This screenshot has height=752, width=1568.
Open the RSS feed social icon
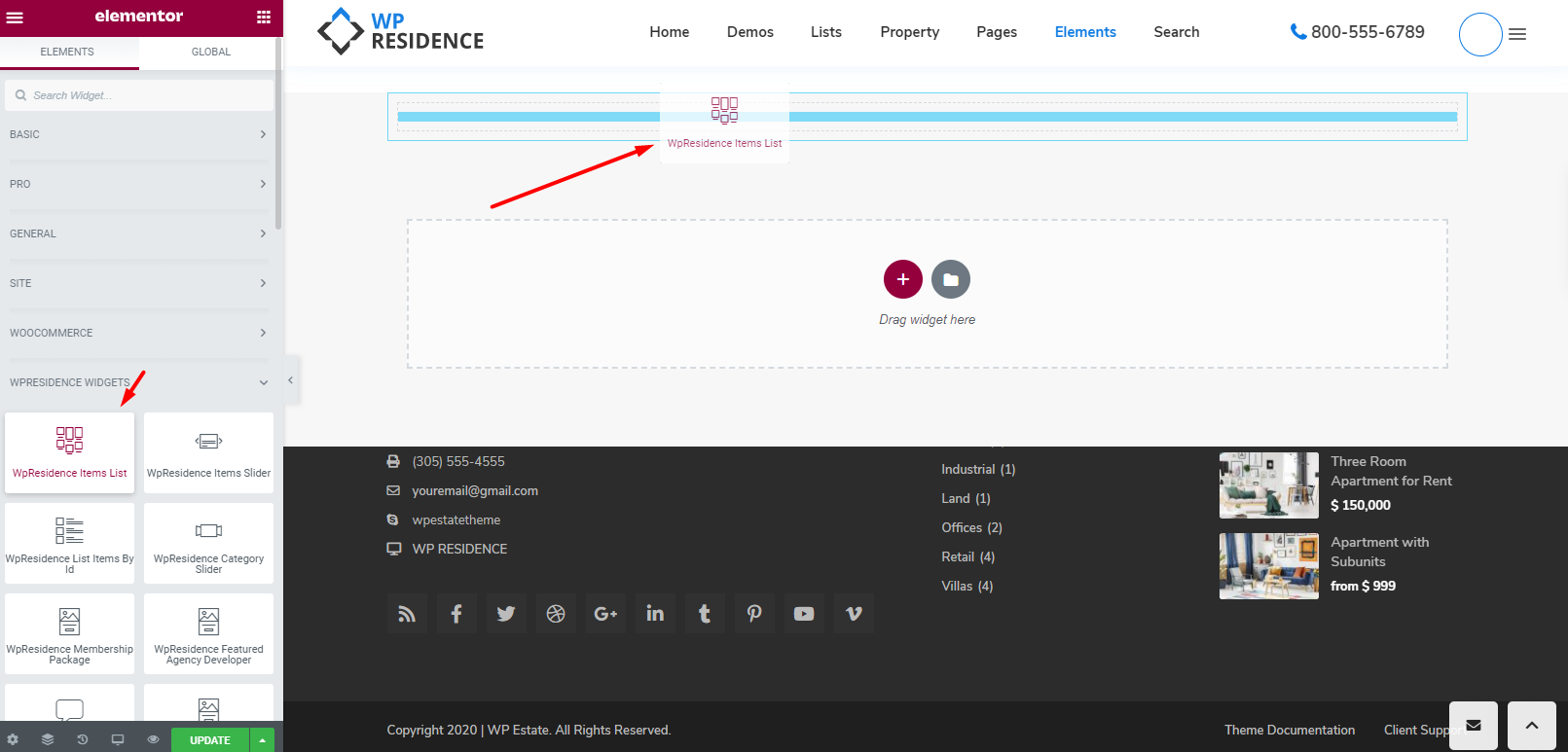407,614
